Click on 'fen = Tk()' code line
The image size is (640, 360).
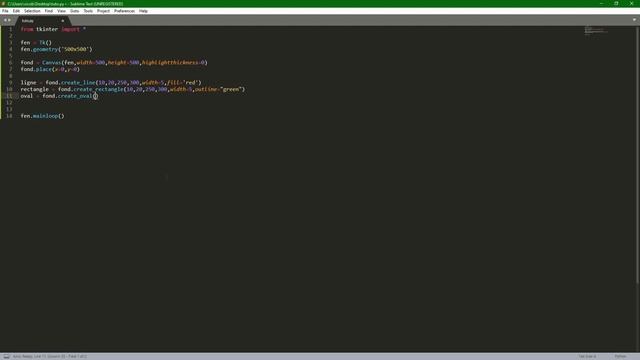pyautogui.click(x=36, y=42)
